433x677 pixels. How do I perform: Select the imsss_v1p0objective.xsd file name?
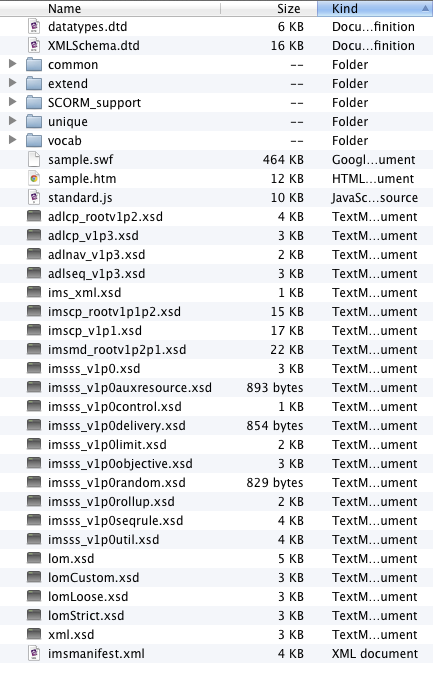(x=120, y=464)
